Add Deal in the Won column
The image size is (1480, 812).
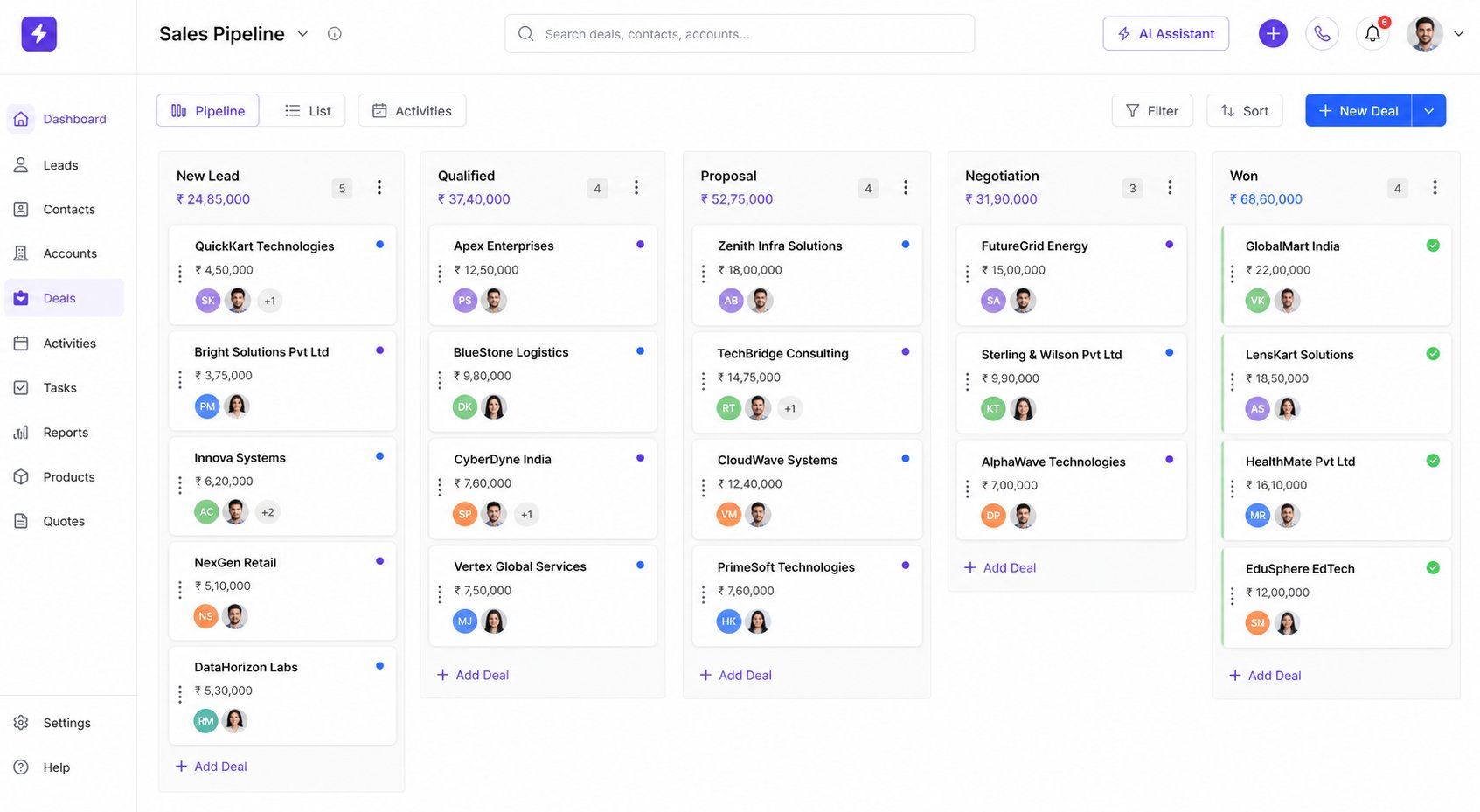pyautogui.click(x=1265, y=676)
